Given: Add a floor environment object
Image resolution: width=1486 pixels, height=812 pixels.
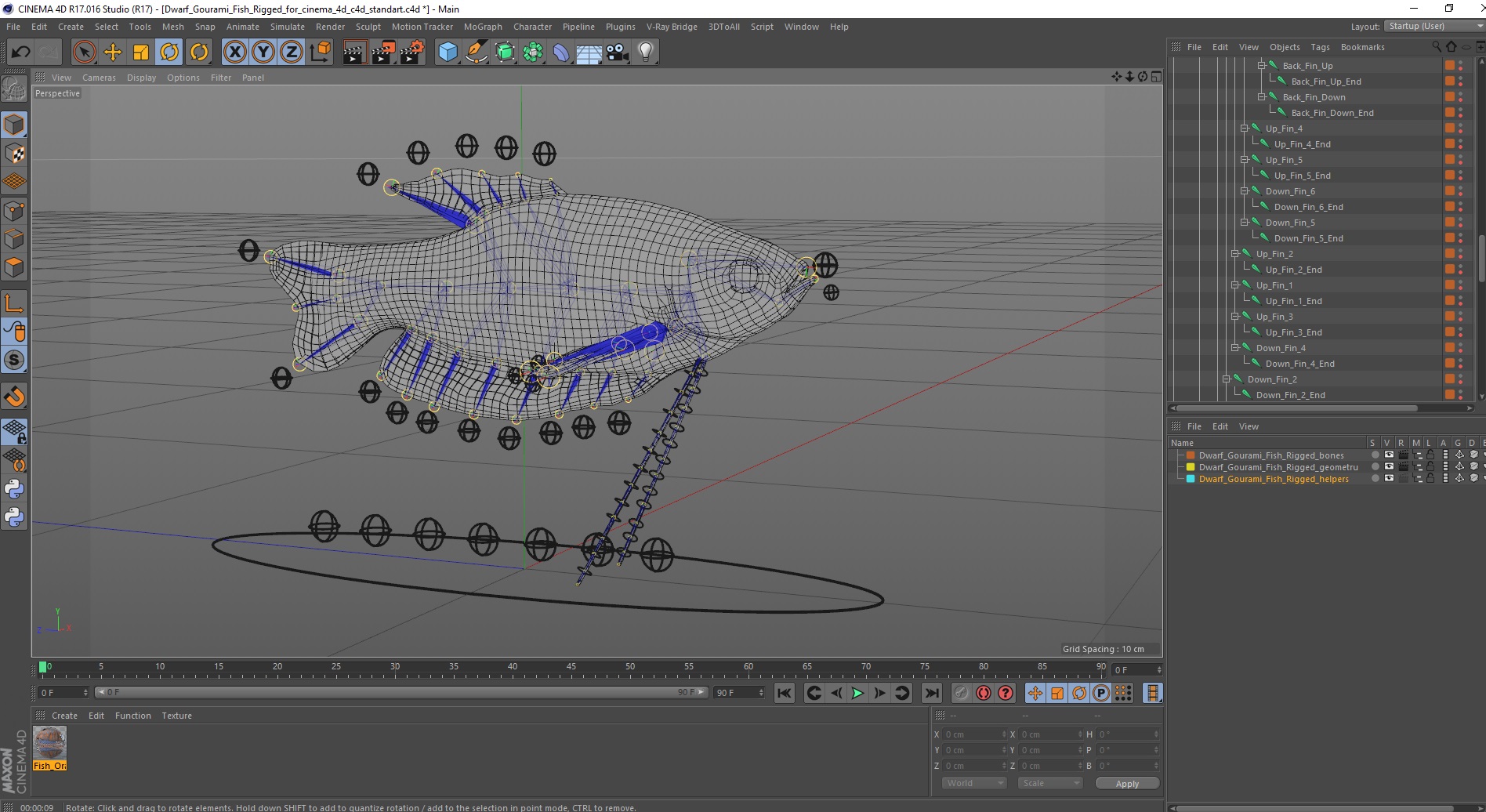Looking at the screenshot, I should click(589, 53).
